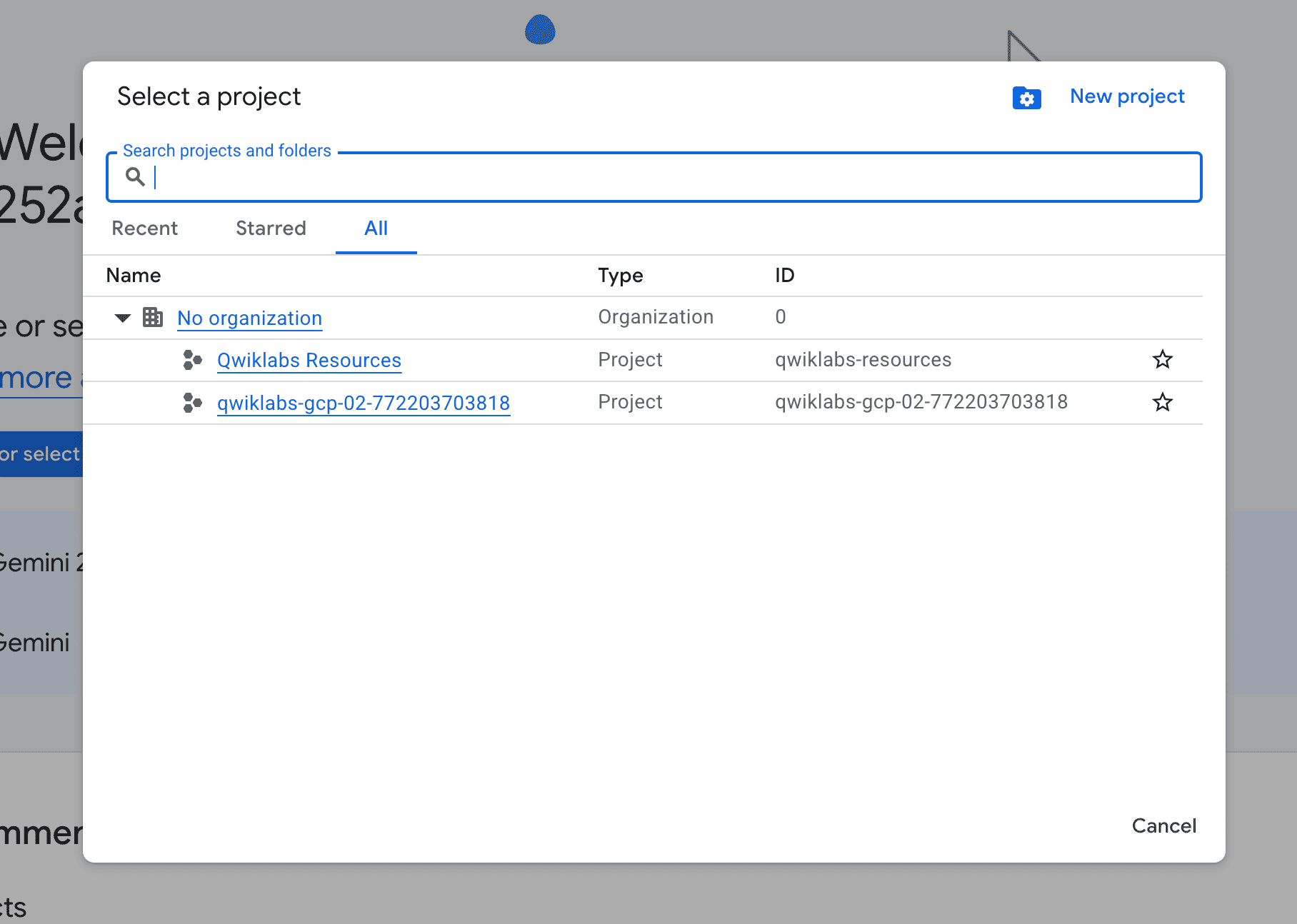Viewport: 1297px width, 924px height.
Task: Create a New project
Action: point(1127,96)
